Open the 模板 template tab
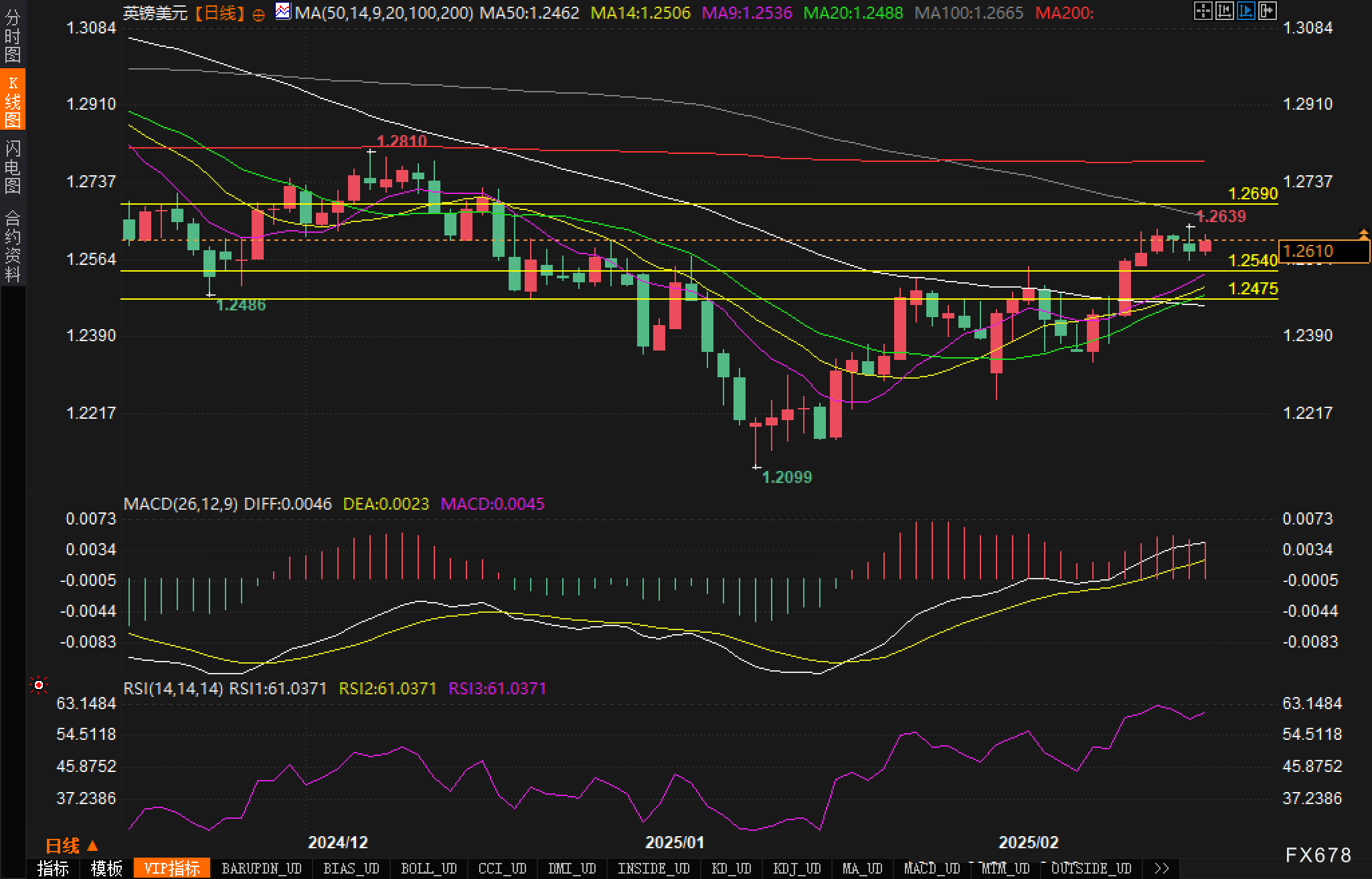The image size is (1372, 879). pos(106,868)
